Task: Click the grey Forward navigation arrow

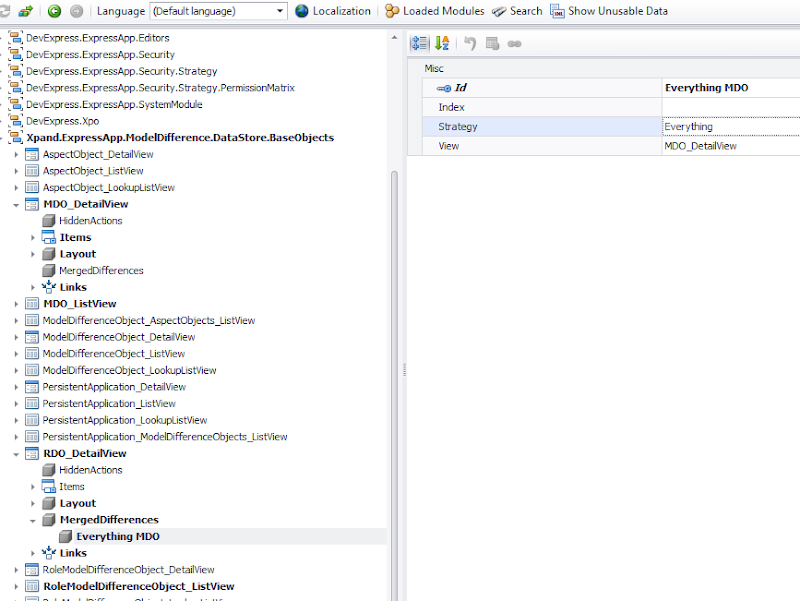Action: point(76,11)
